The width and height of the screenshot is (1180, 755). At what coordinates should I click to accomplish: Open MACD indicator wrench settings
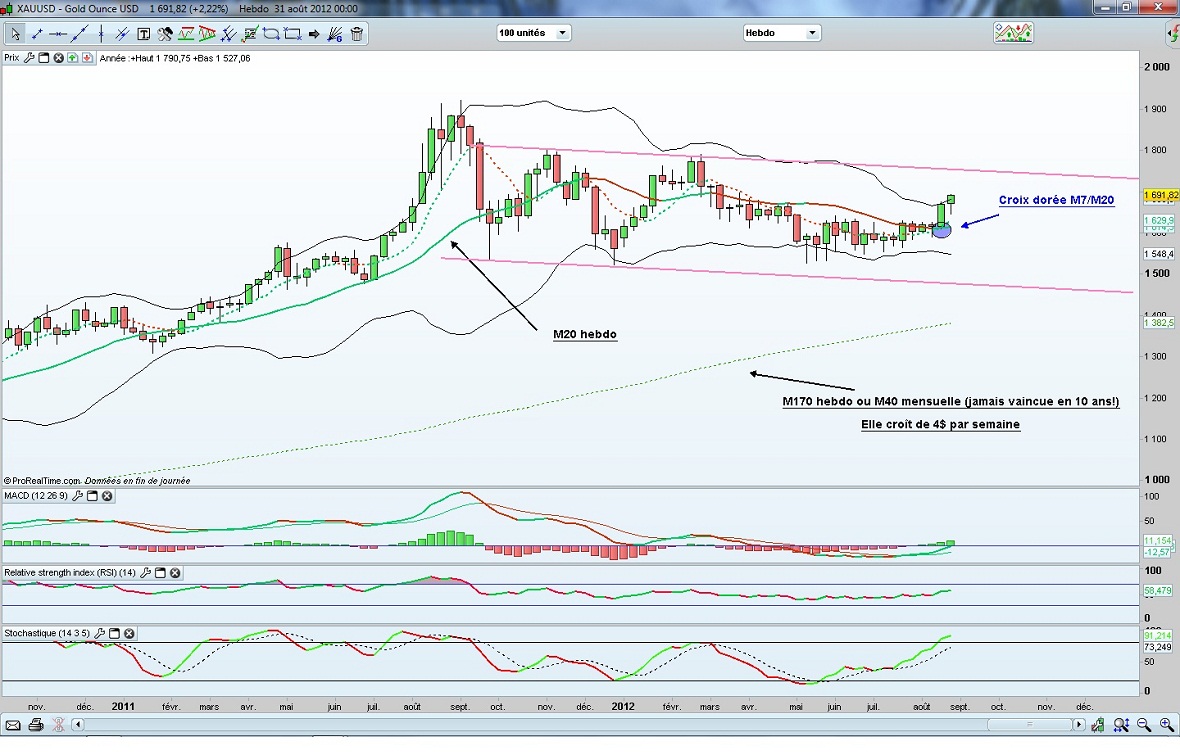tap(76, 496)
